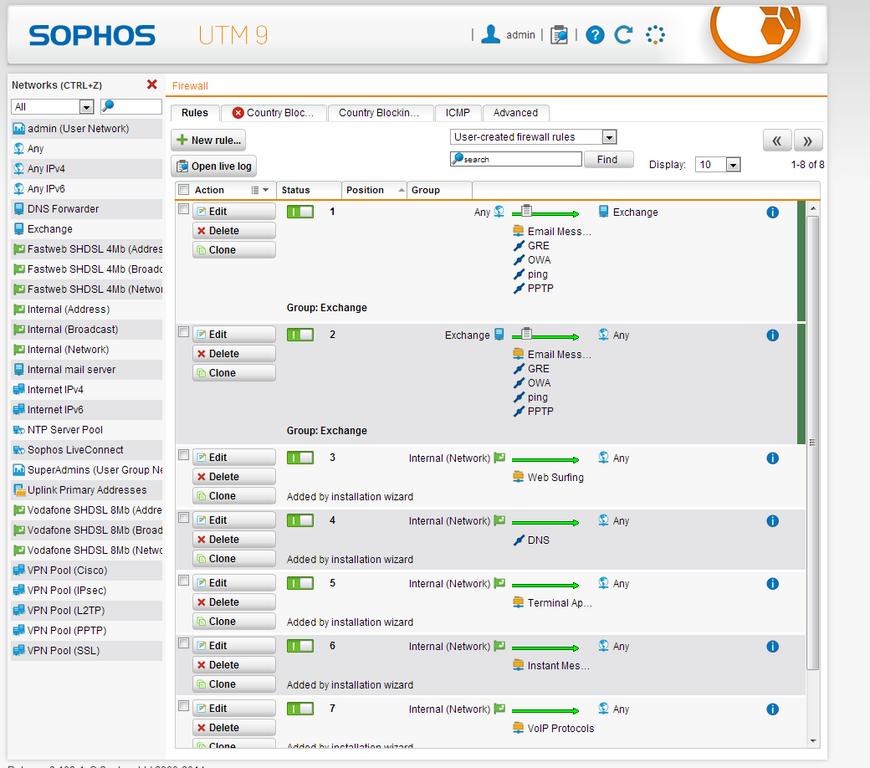Click the scrollbar down arrow in rules list

click(813, 741)
